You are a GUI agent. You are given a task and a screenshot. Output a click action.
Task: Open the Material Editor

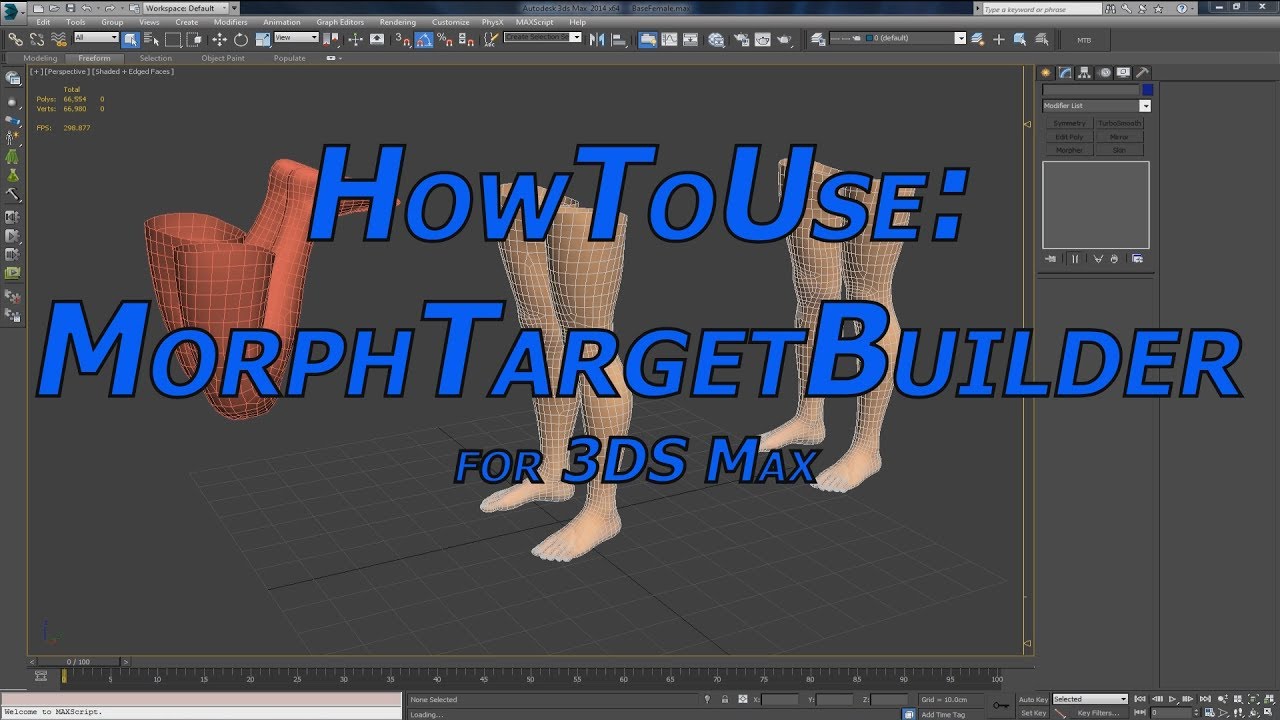(716, 39)
